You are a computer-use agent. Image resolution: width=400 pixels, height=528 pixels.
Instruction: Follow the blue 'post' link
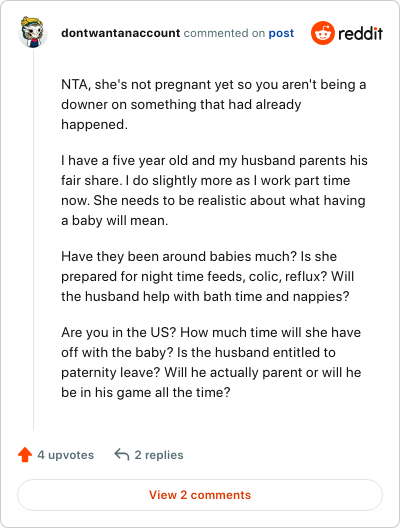coord(281,33)
